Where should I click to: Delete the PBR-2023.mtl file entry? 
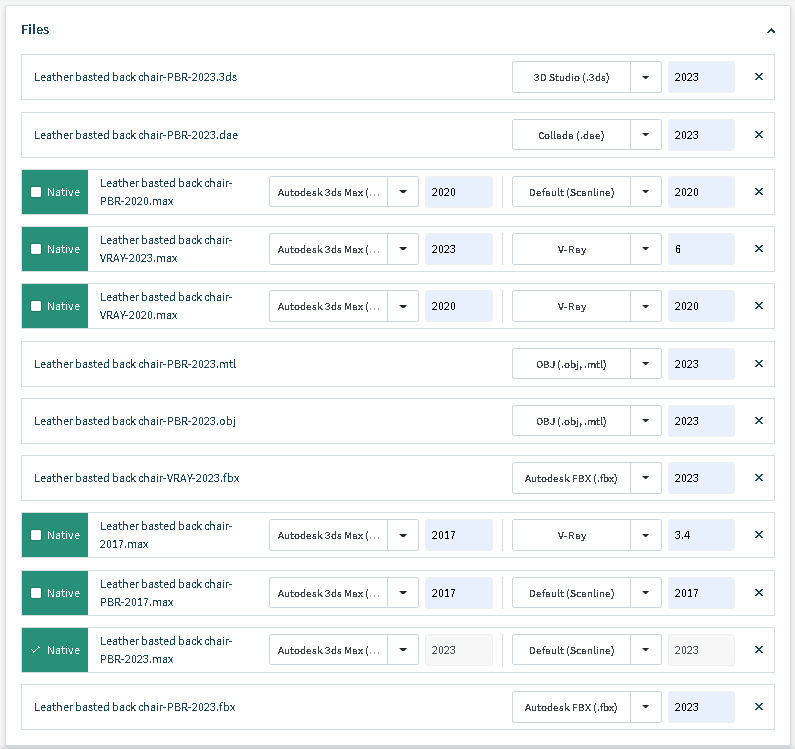pyautogui.click(x=758, y=364)
